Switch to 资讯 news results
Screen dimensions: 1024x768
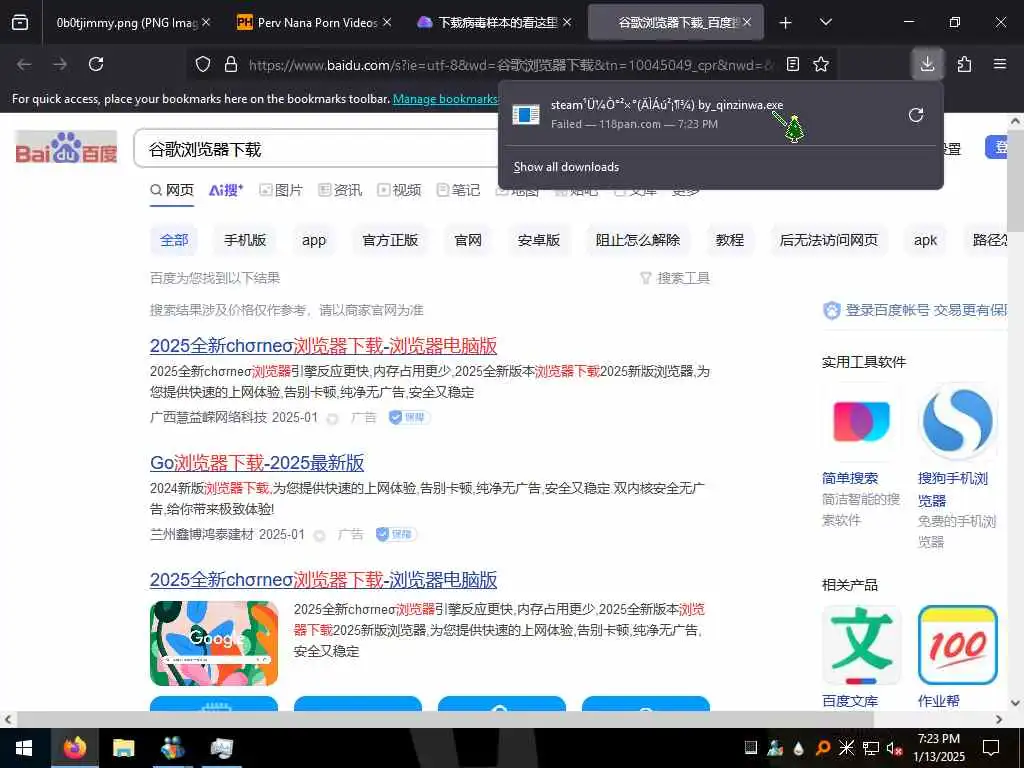pos(340,190)
